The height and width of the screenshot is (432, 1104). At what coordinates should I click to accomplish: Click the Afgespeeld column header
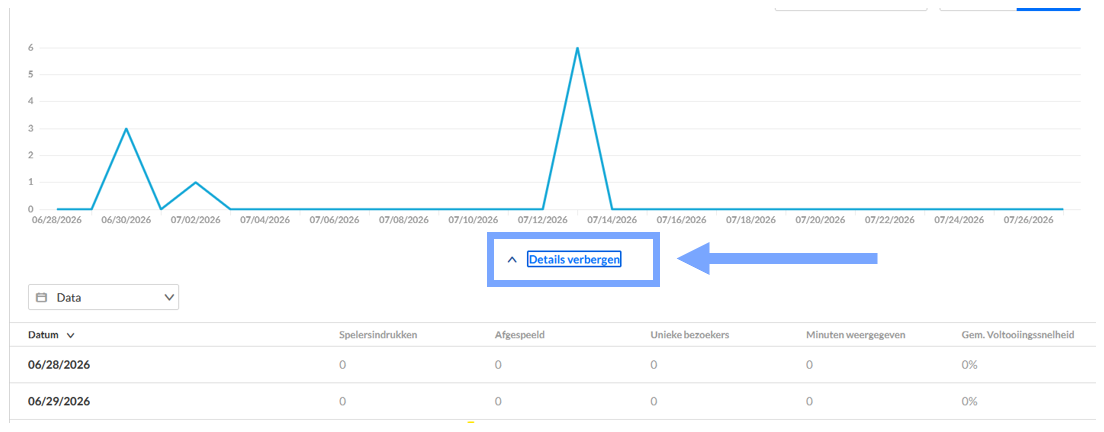[520, 335]
